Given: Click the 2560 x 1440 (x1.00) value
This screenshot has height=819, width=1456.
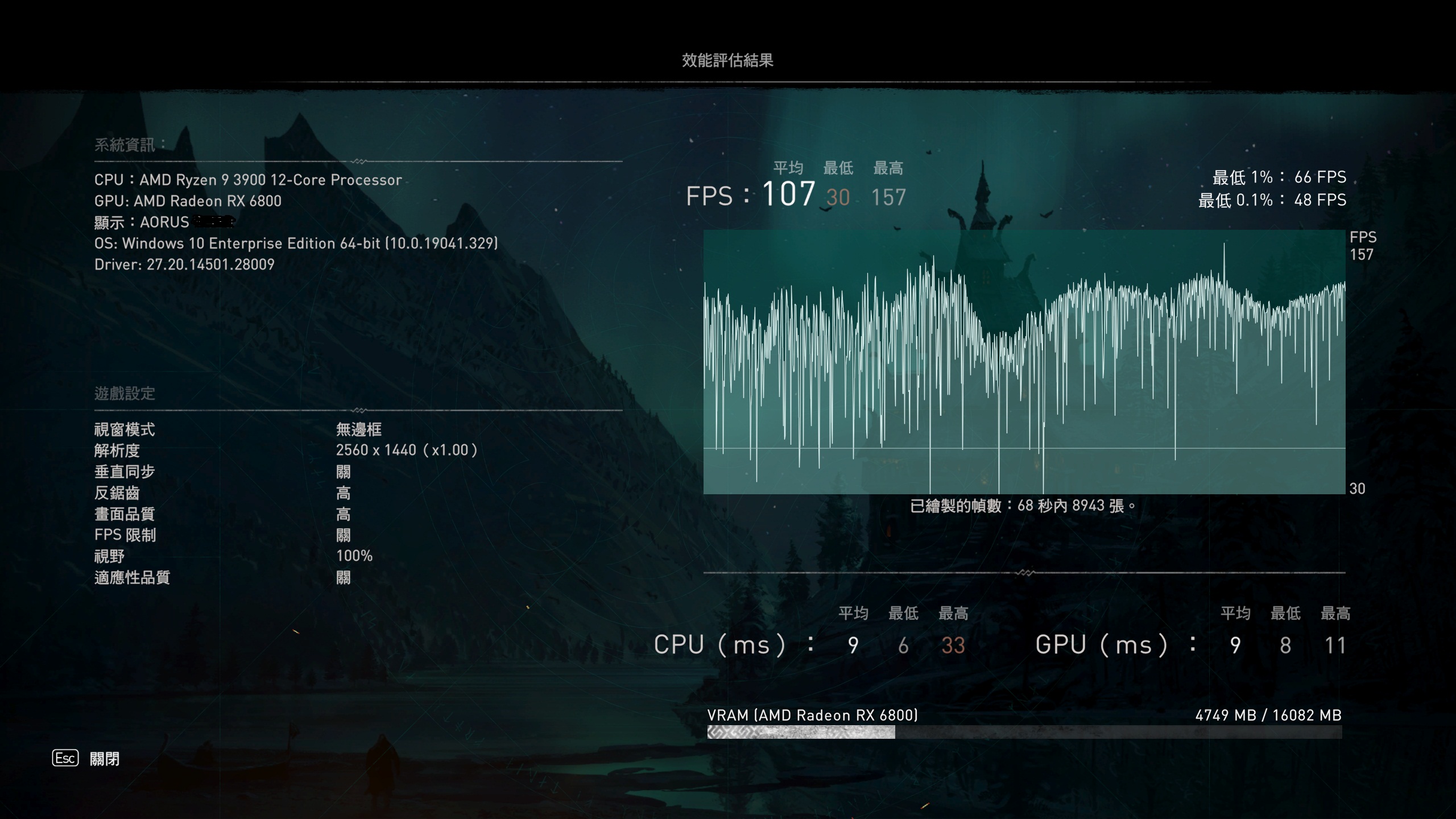Looking at the screenshot, I should (407, 450).
